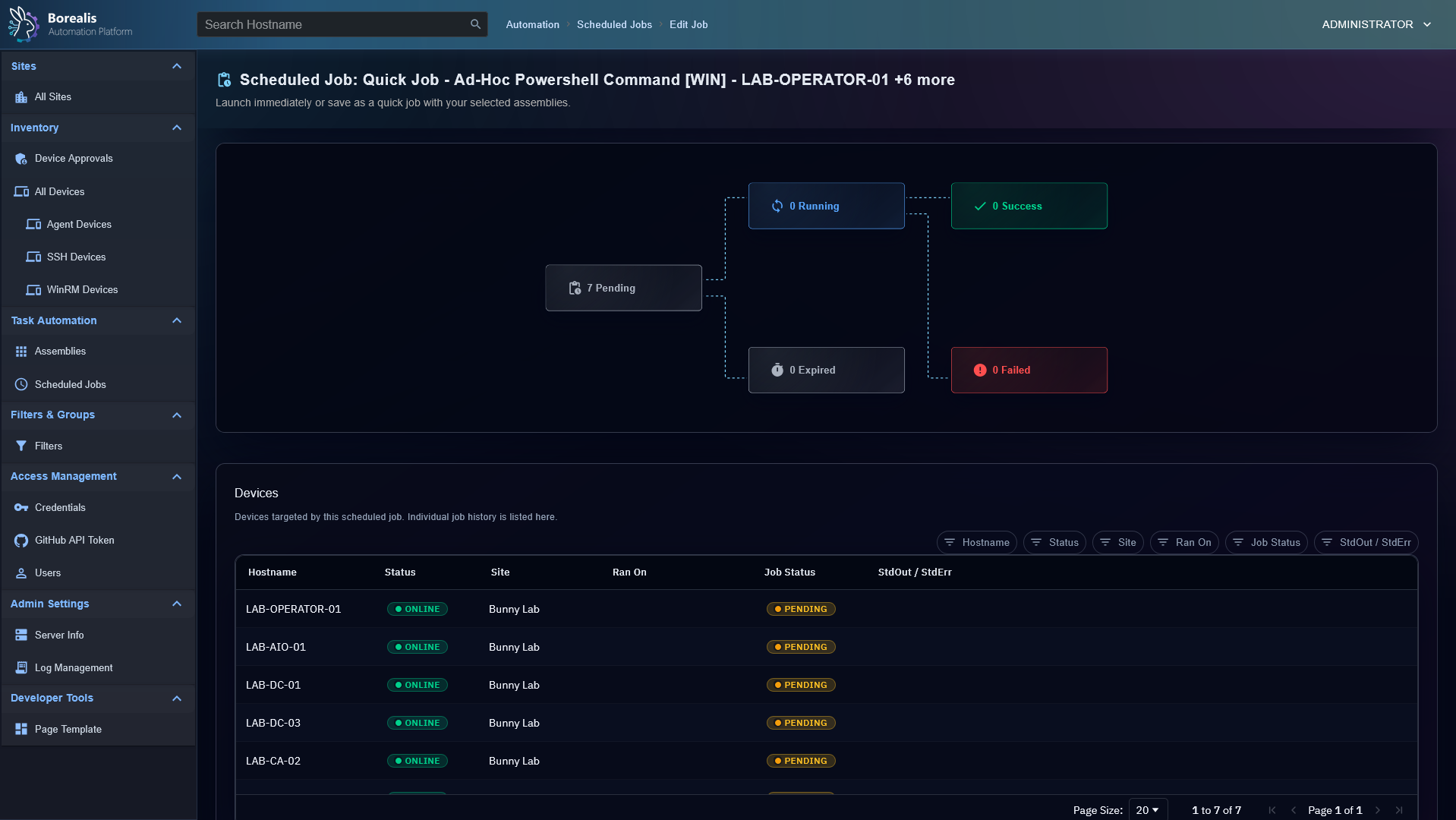Collapse the Inventory sidebar section
The image size is (1456, 820).
click(177, 128)
